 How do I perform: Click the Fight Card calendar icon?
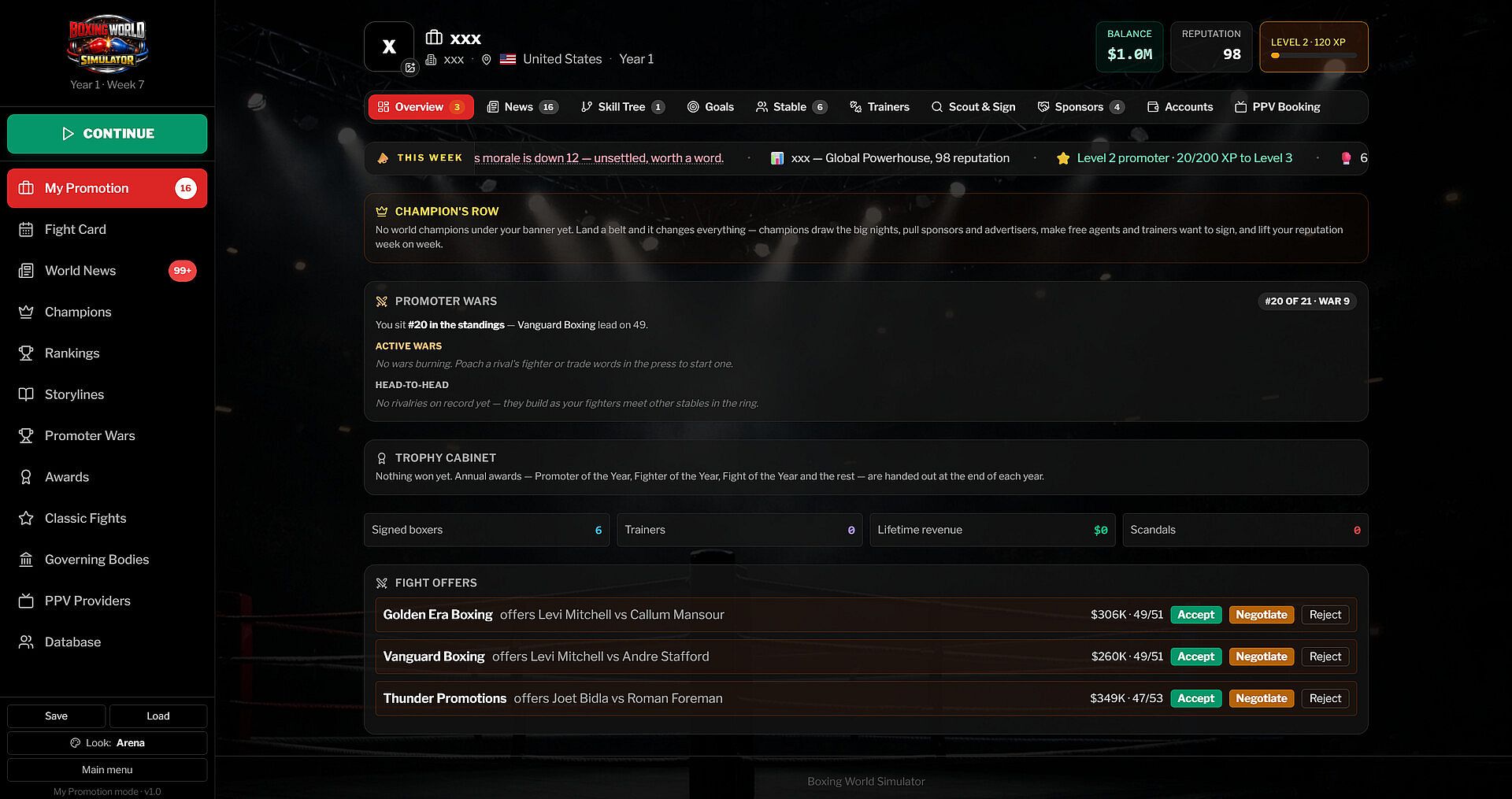(26, 230)
